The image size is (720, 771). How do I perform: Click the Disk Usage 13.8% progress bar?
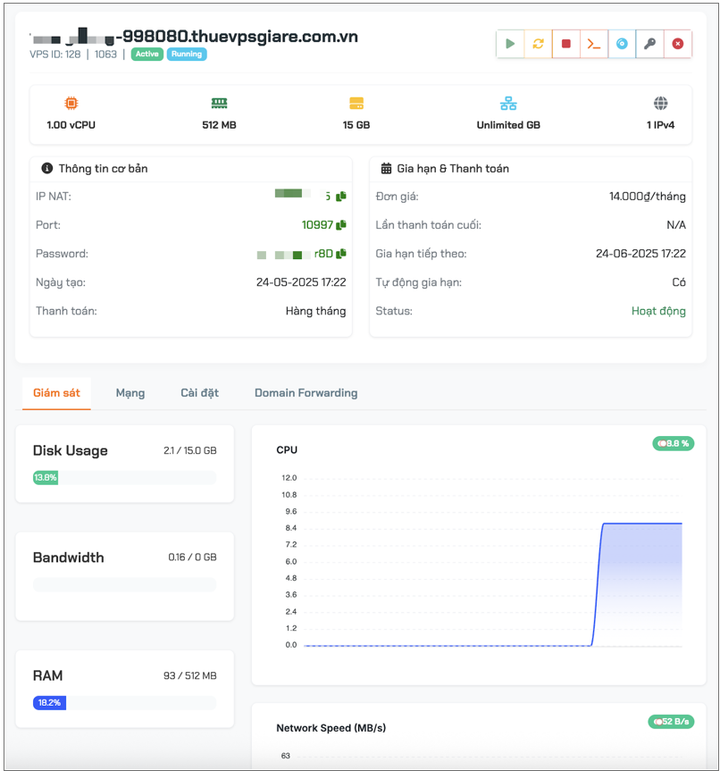(124, 477)
